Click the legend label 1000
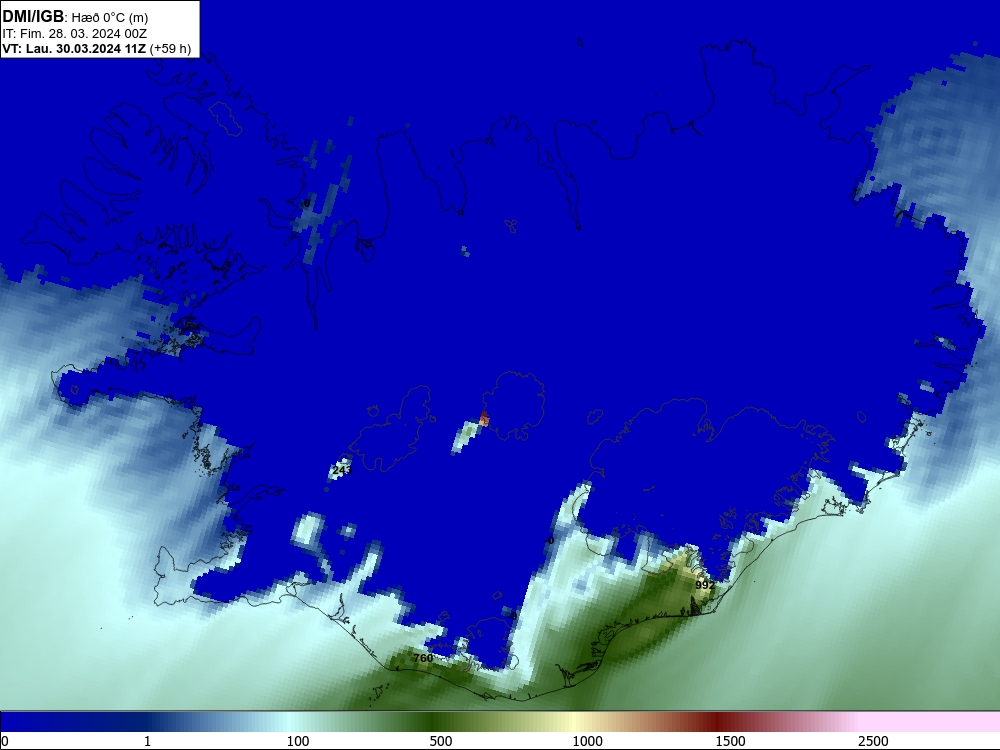The image size is (1000, 750). coord(587,741)
